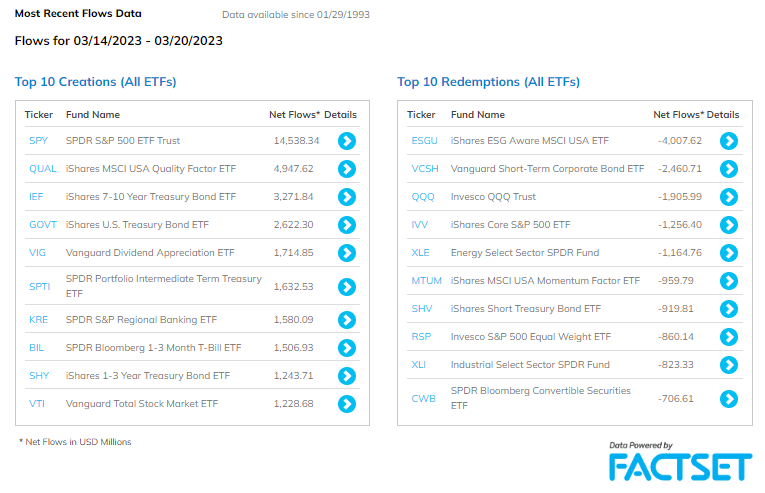Image resolution: width=765 pixels, height=493 pixels.
Task: Click the Top 10 Redemptions heading
Action: click(488, 82)
